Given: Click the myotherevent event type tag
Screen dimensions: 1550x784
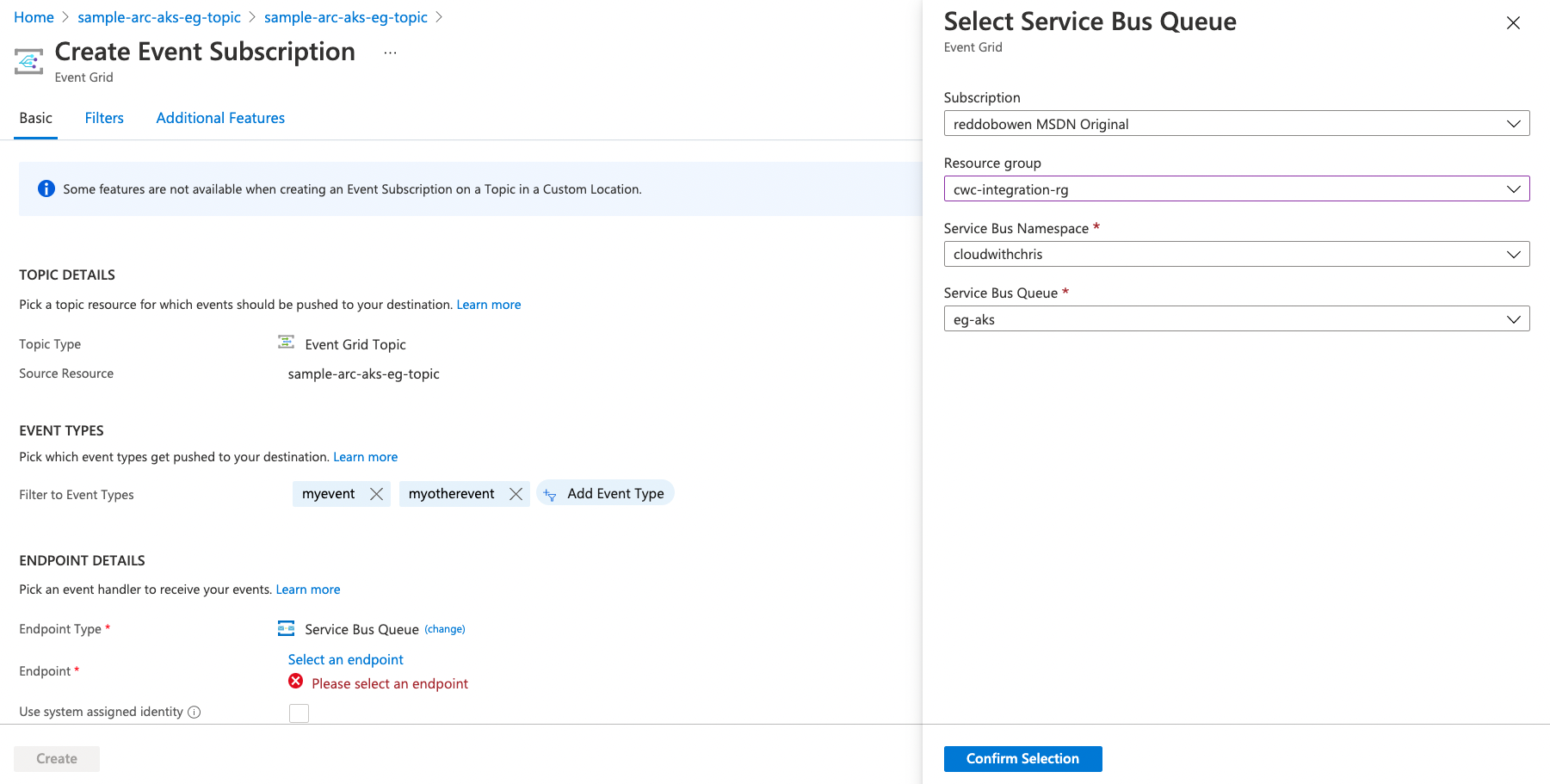Looking at the screenshot, I should tap(452, 494).
